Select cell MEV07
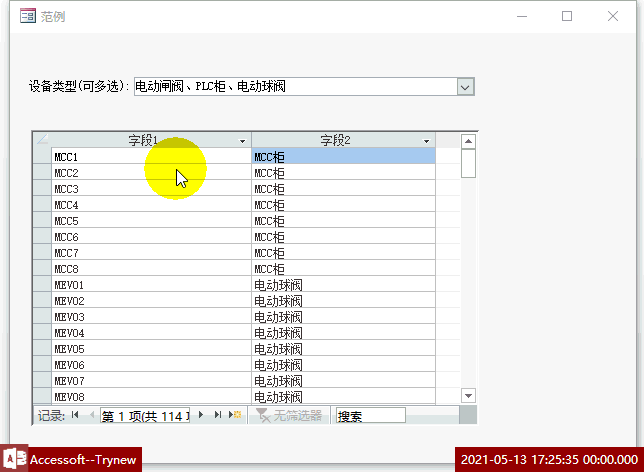The width and height of the screenshot is (644, 472). (x=151, y=381)
